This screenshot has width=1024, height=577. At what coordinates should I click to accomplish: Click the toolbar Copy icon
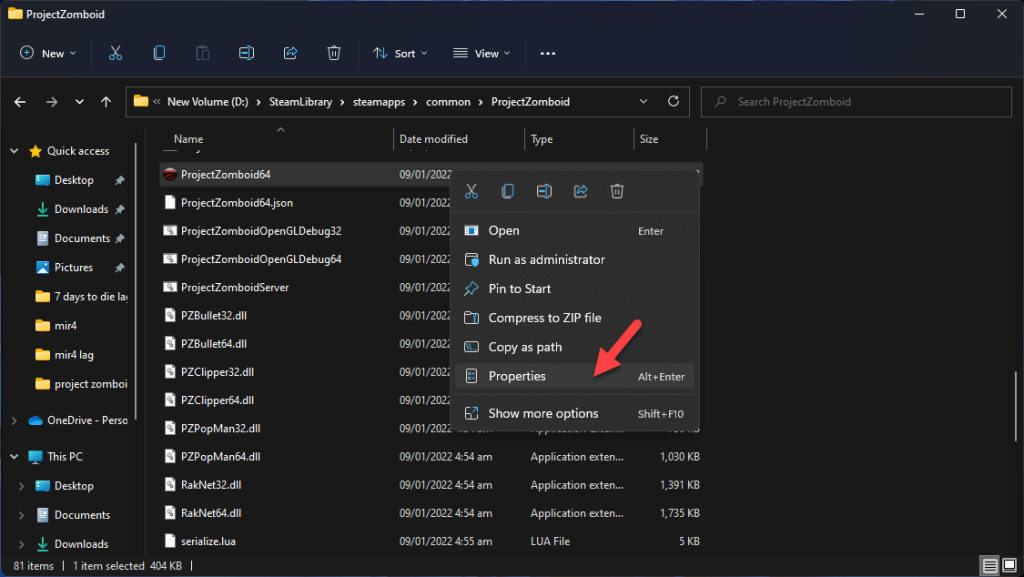pyautogui.click(x=159, y=53)
